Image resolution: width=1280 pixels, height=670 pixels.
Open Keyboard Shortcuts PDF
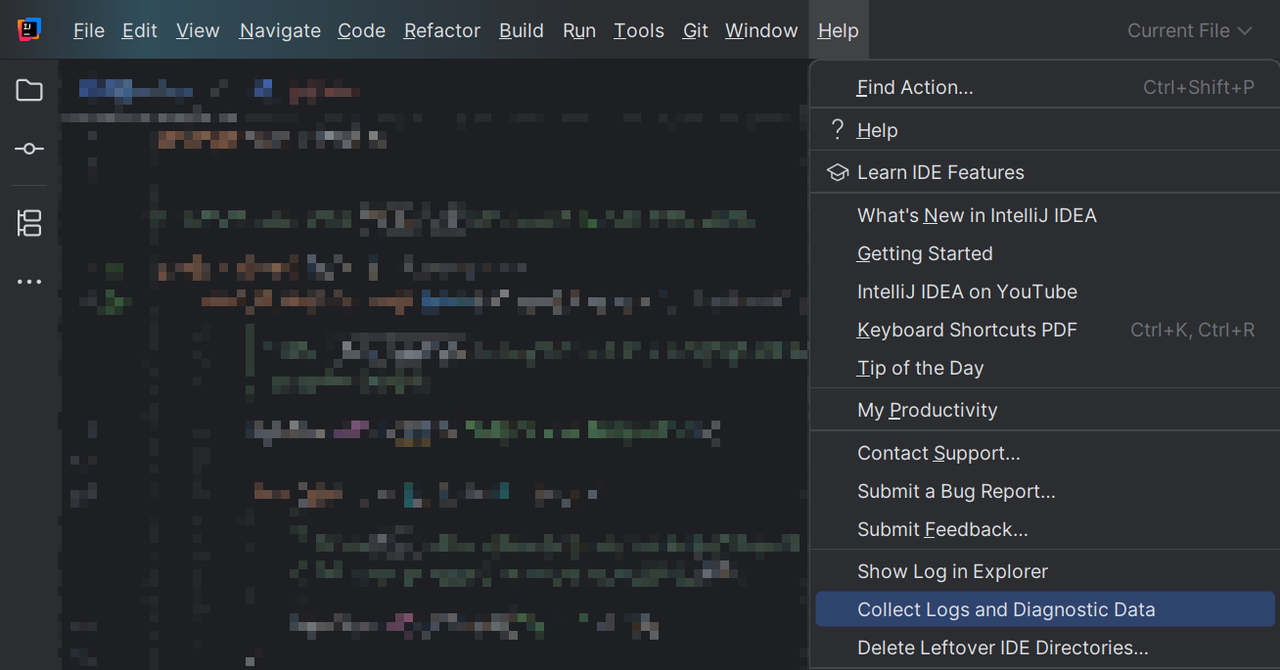[1042, 330]
